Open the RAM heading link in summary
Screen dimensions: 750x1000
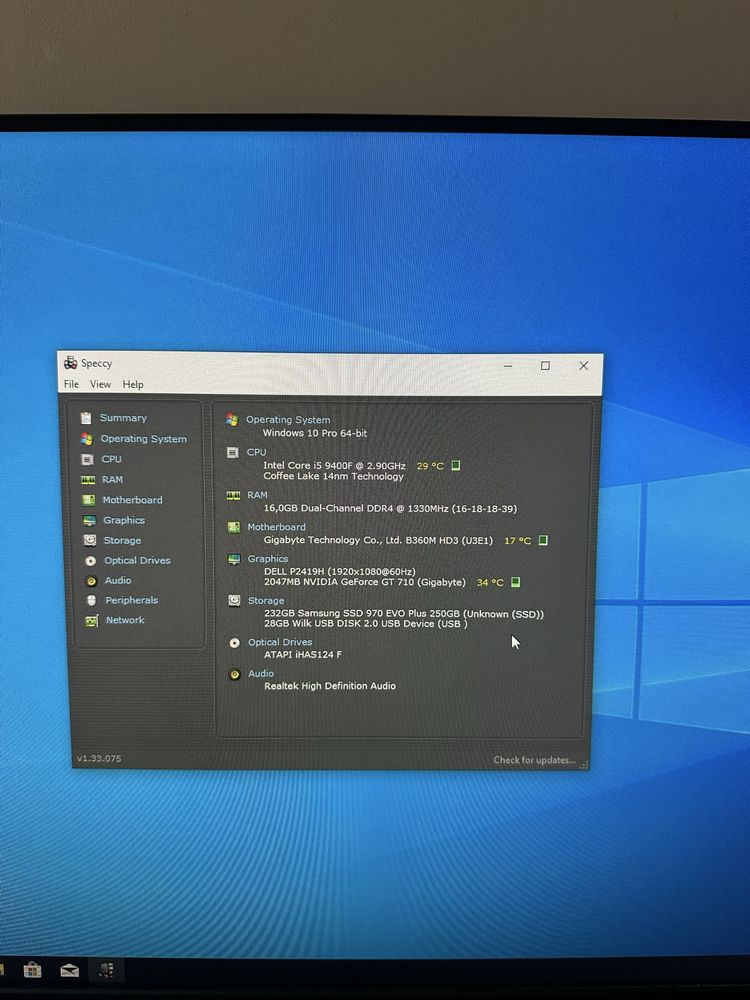coord(258,495)
